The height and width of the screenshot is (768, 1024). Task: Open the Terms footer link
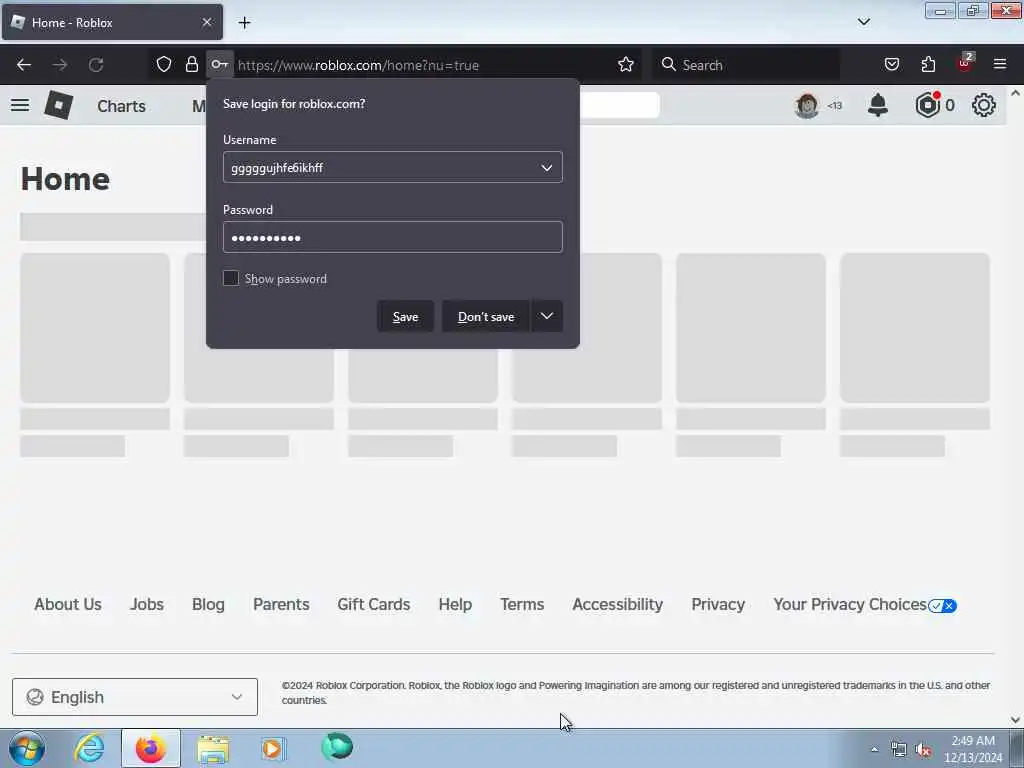tap(522, 604)
